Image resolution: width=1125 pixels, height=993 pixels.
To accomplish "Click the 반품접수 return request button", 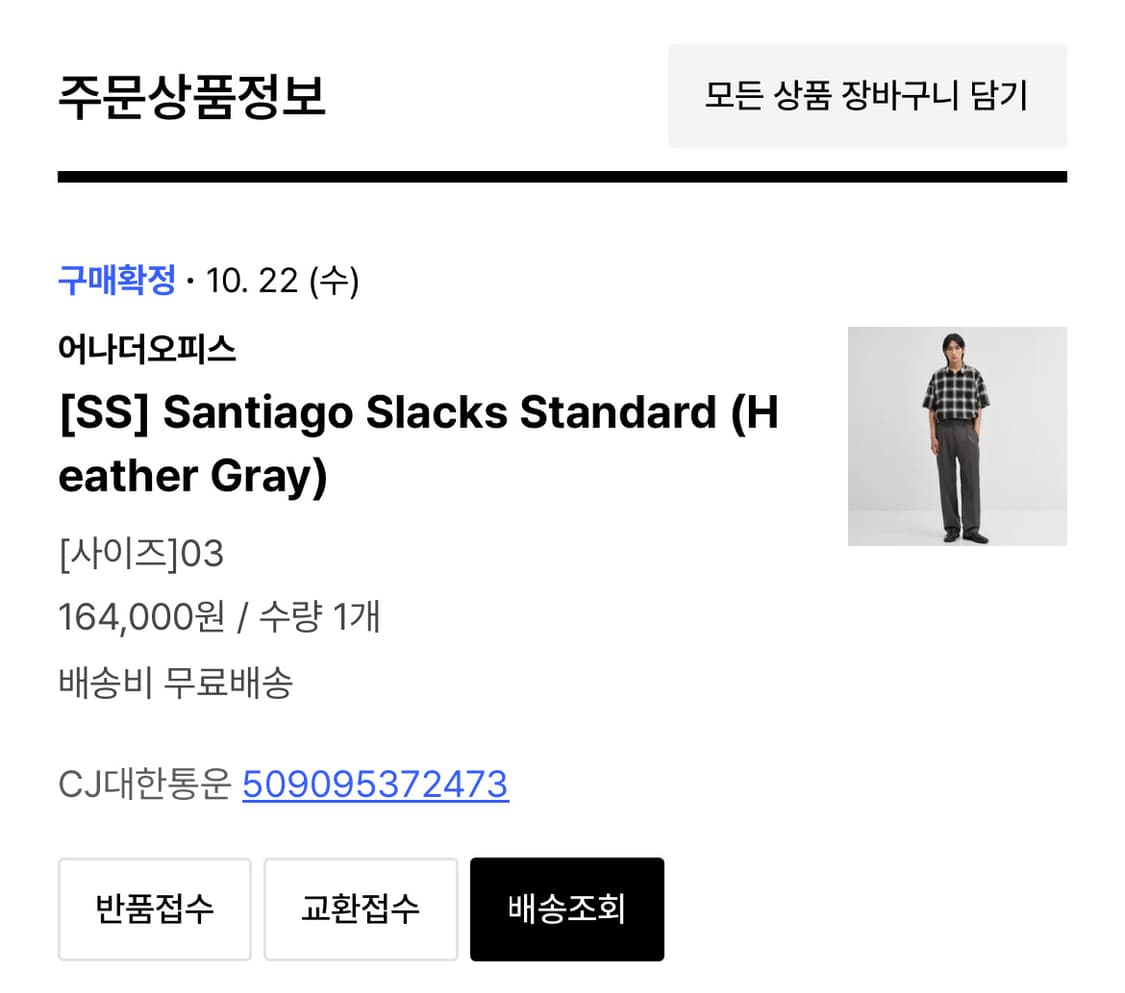I will coord(154,909).
